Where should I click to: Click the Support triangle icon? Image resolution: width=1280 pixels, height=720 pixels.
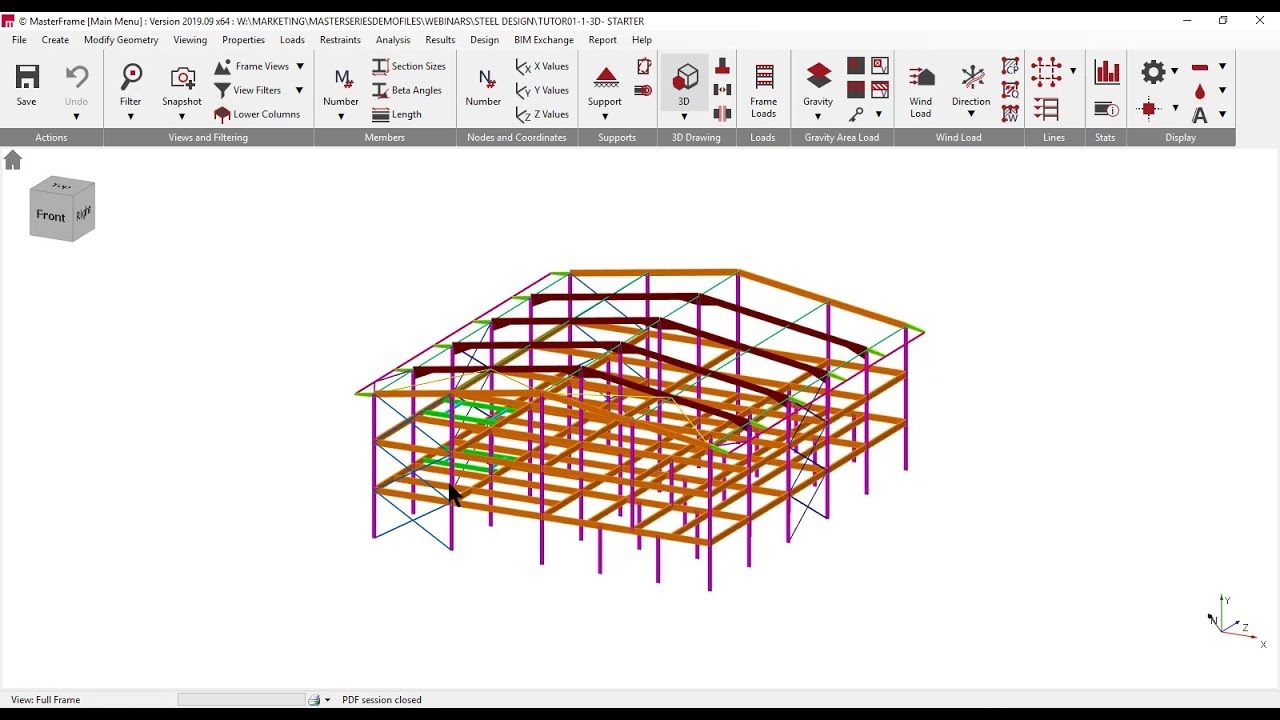pyautogui.click(x=606, y=77)
